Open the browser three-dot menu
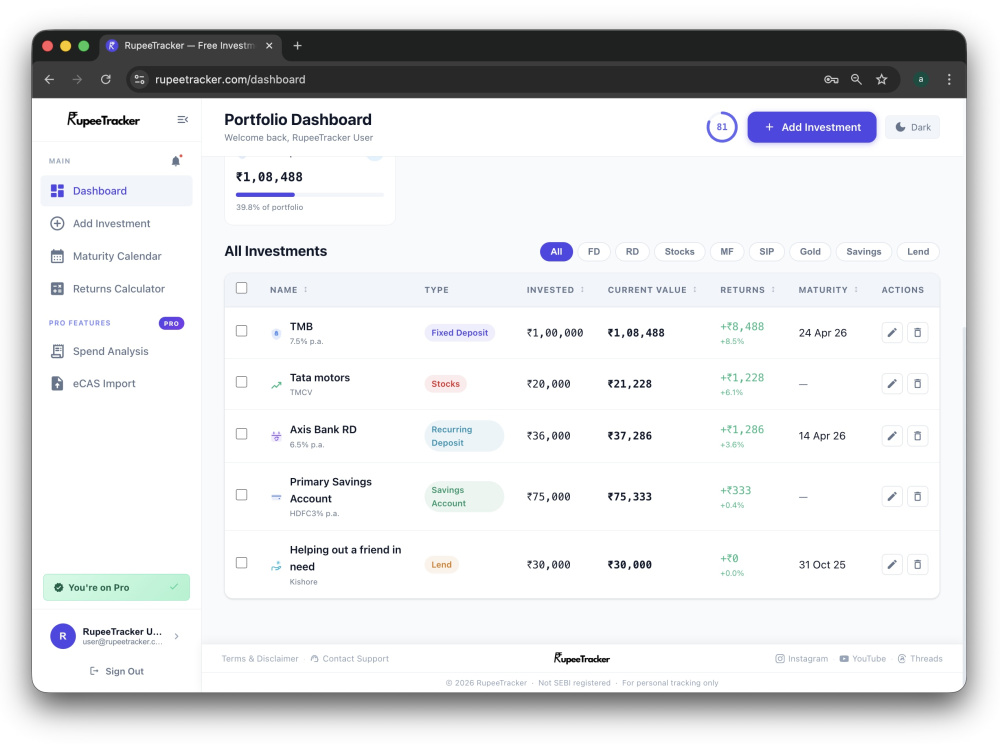The width and height of the screenshot is (1000, 750). pos(949,79)
